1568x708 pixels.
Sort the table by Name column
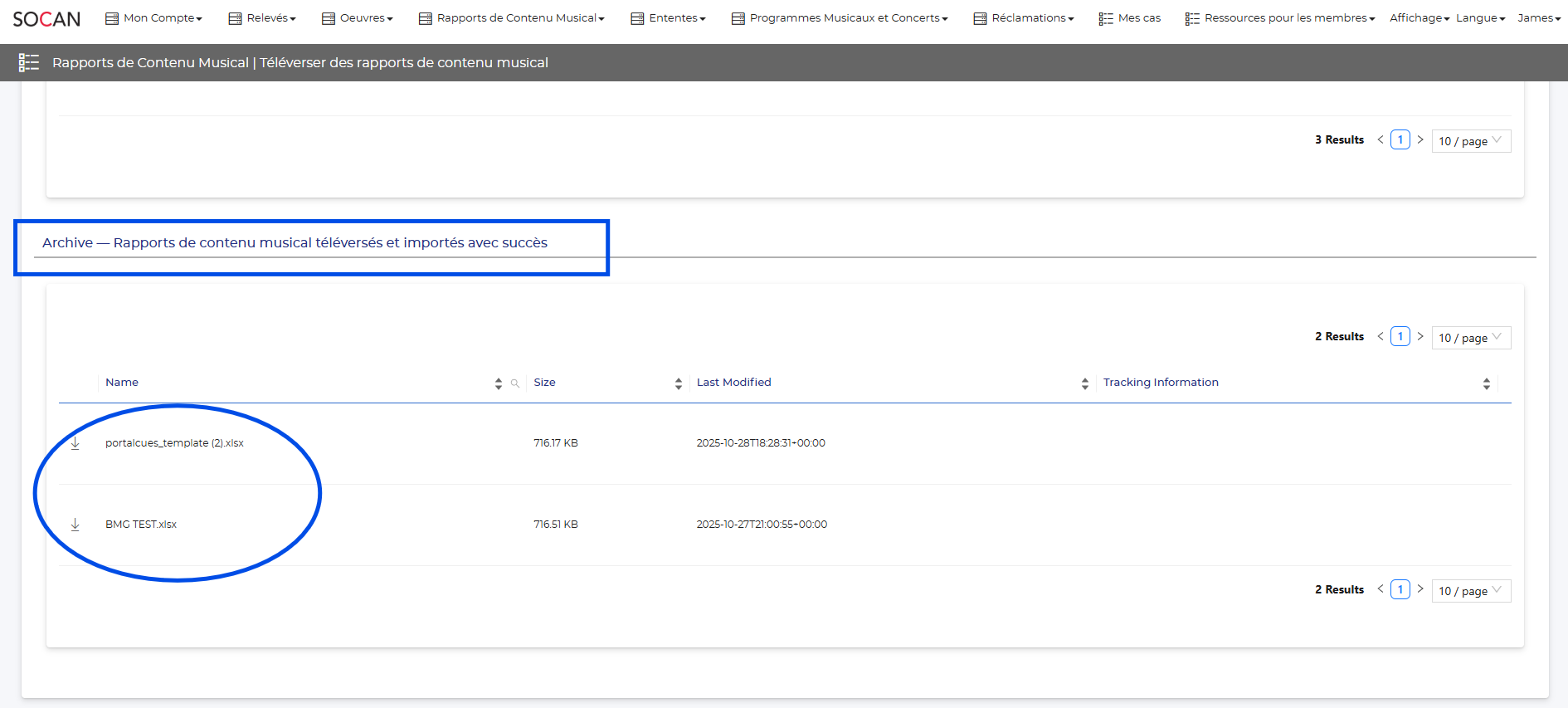pyautogui.click(x=498, y=383)
